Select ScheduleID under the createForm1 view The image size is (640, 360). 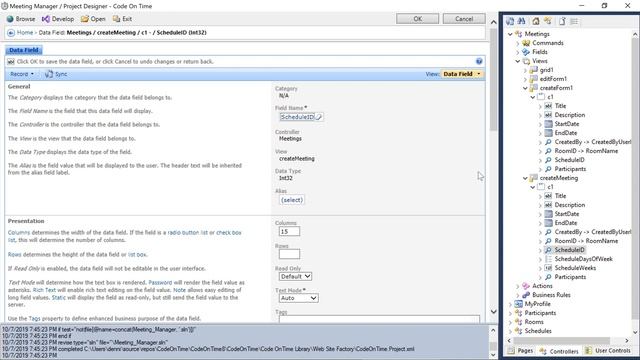[569, 160]
